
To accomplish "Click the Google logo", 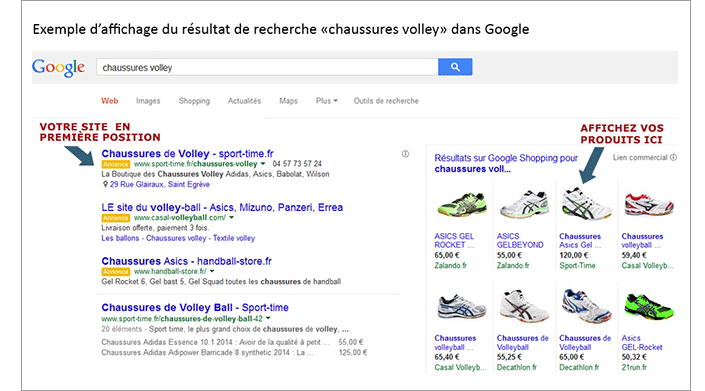I will point(58,68).
